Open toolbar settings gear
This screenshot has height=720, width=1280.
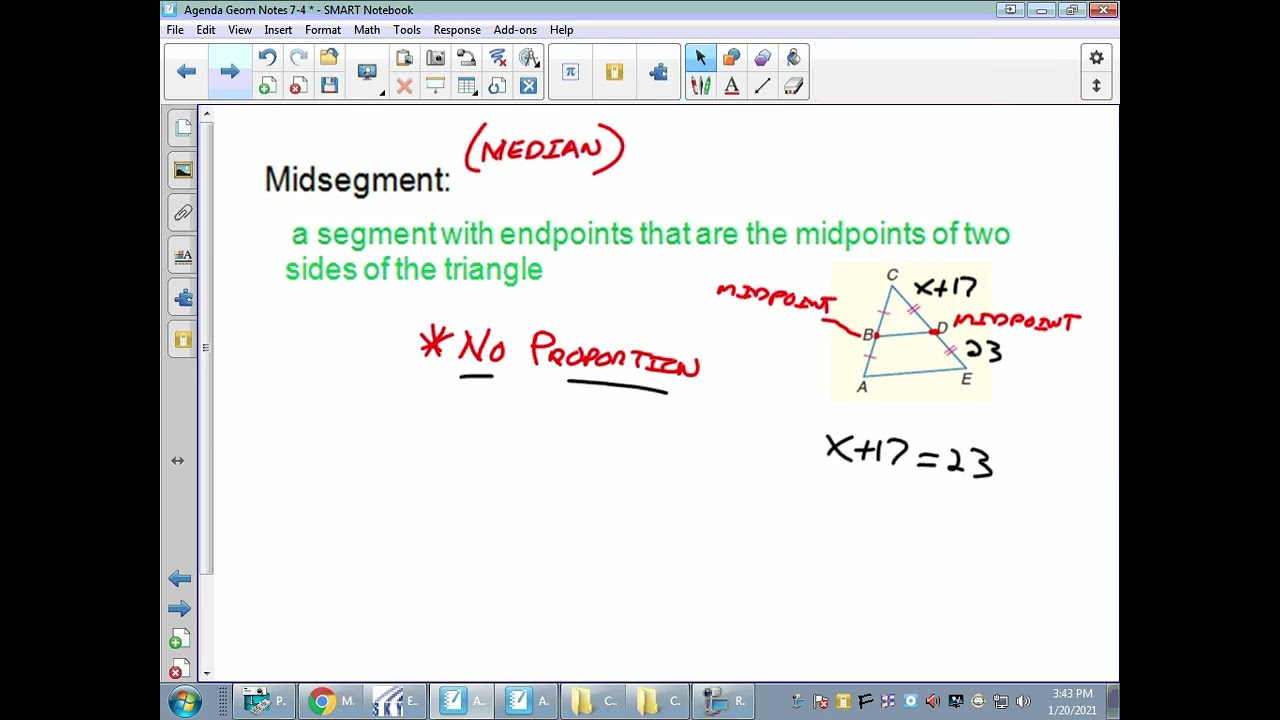pos(1096,58)
